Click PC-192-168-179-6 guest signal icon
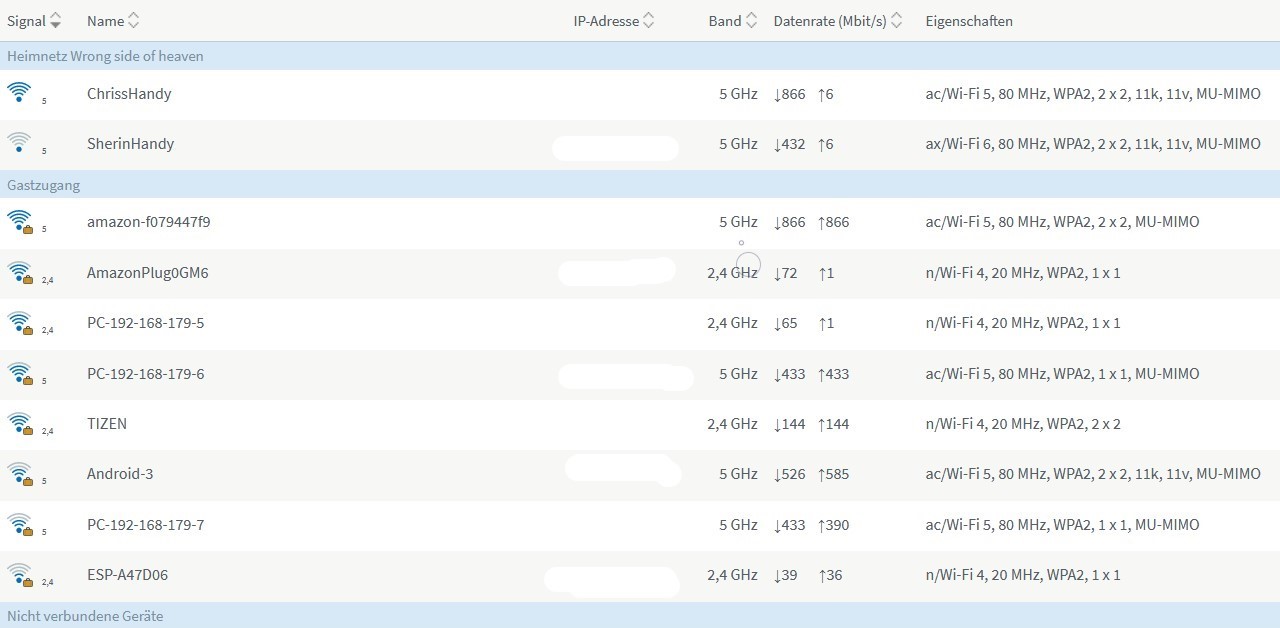Screen dimensions: 1280x628 coord(20,374)
